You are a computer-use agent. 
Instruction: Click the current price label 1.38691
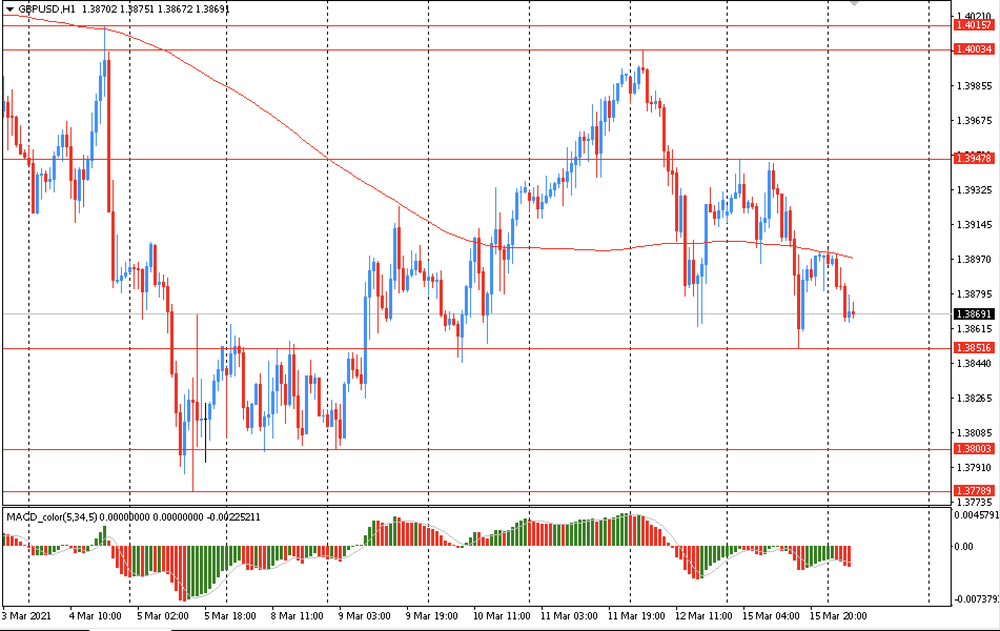tap(974, 314)
